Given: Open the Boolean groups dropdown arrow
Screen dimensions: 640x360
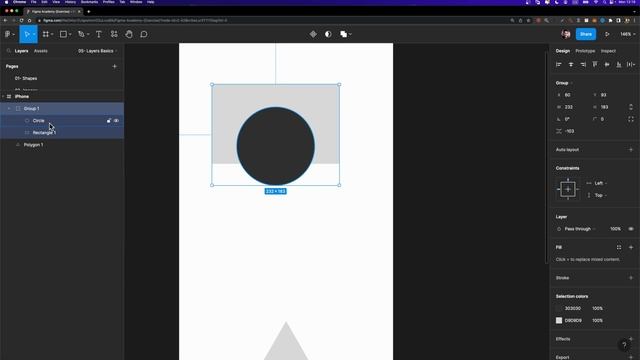Looking at the screenshot, I should (350, 34).
